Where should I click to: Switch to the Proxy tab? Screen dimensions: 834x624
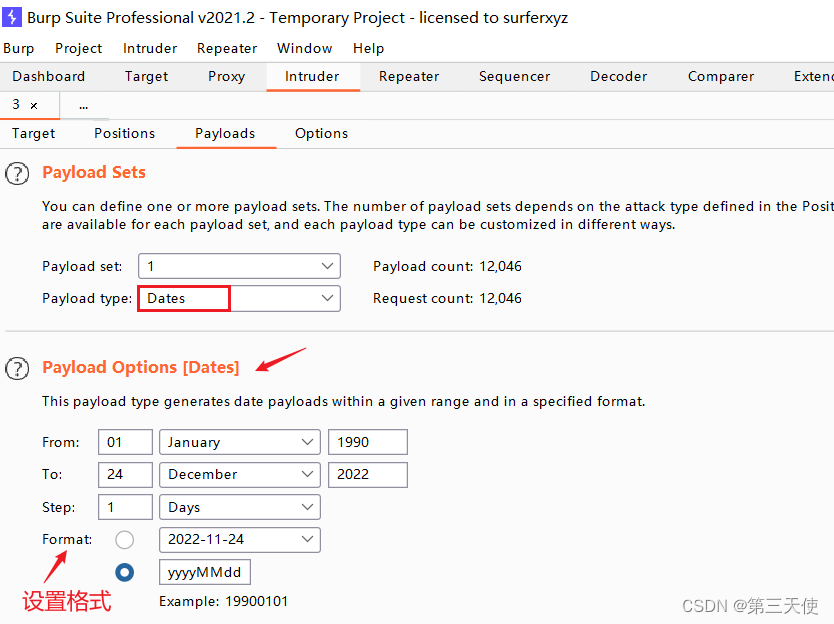(x=227, y=77)
